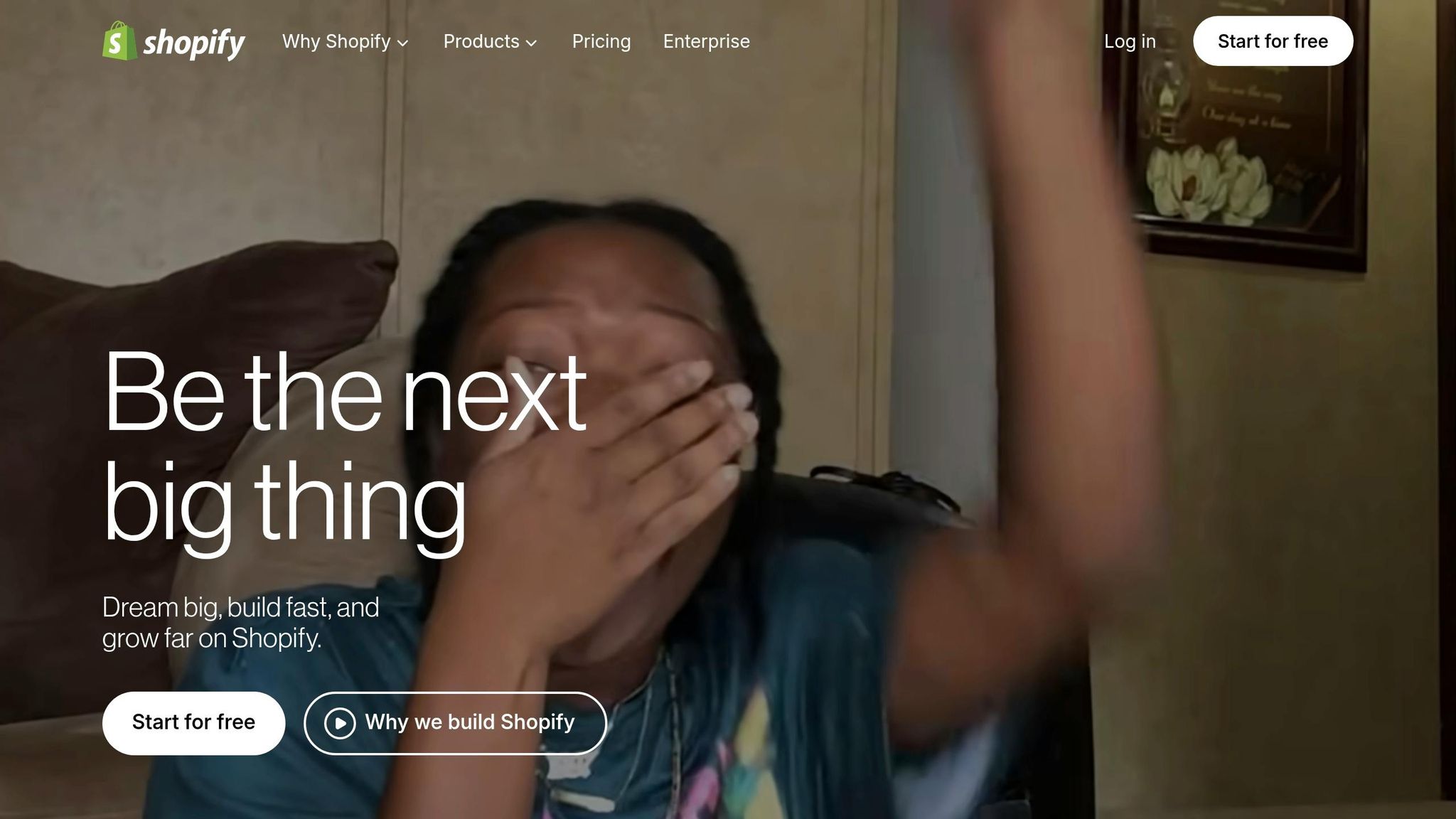The width and height of the screenshot is (1456, 819).
Task: Go to the Pricing page
Action: 601,41
